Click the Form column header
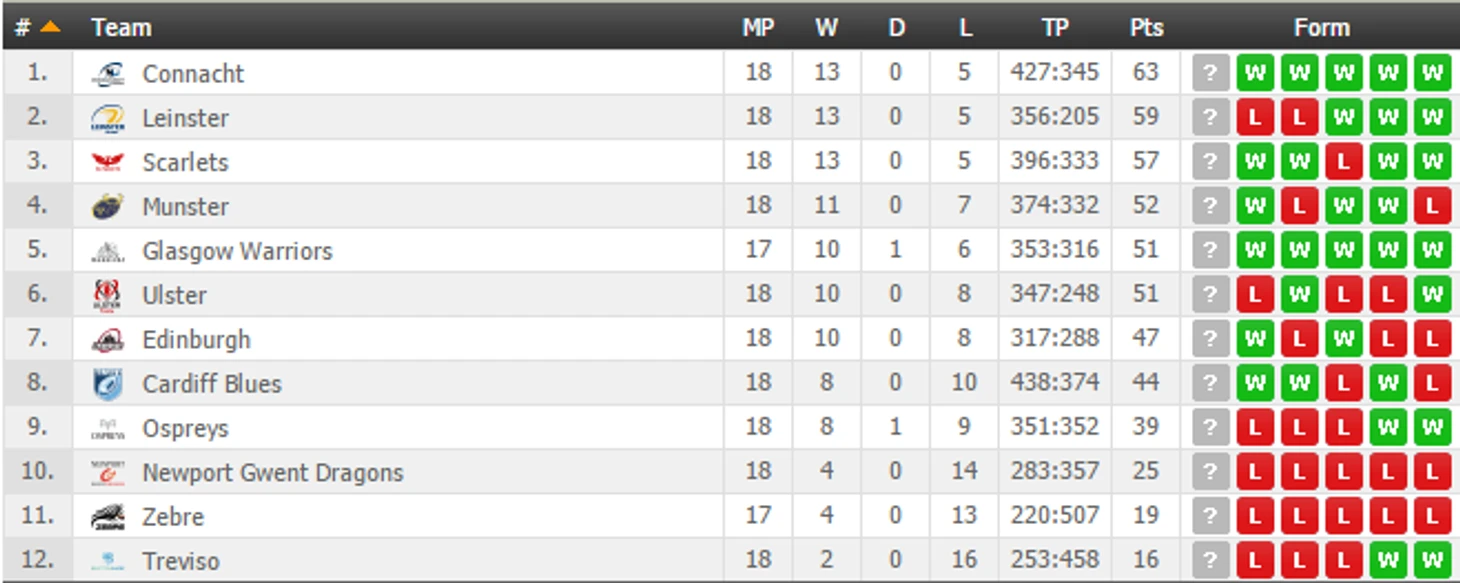Image resolution: width=1460 pixels, height=583 pixels. [1322, 28]
